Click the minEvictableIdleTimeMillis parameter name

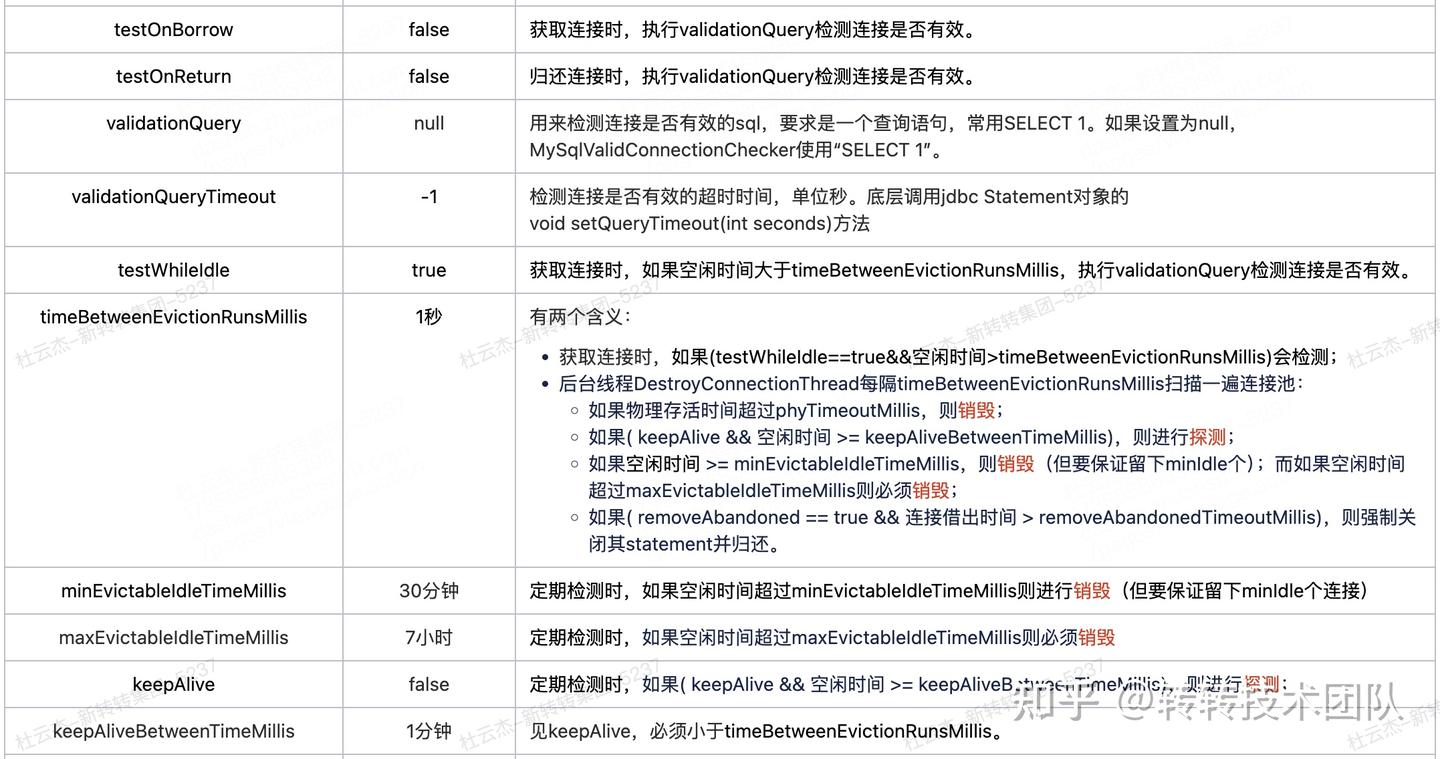tap(173, 591)
